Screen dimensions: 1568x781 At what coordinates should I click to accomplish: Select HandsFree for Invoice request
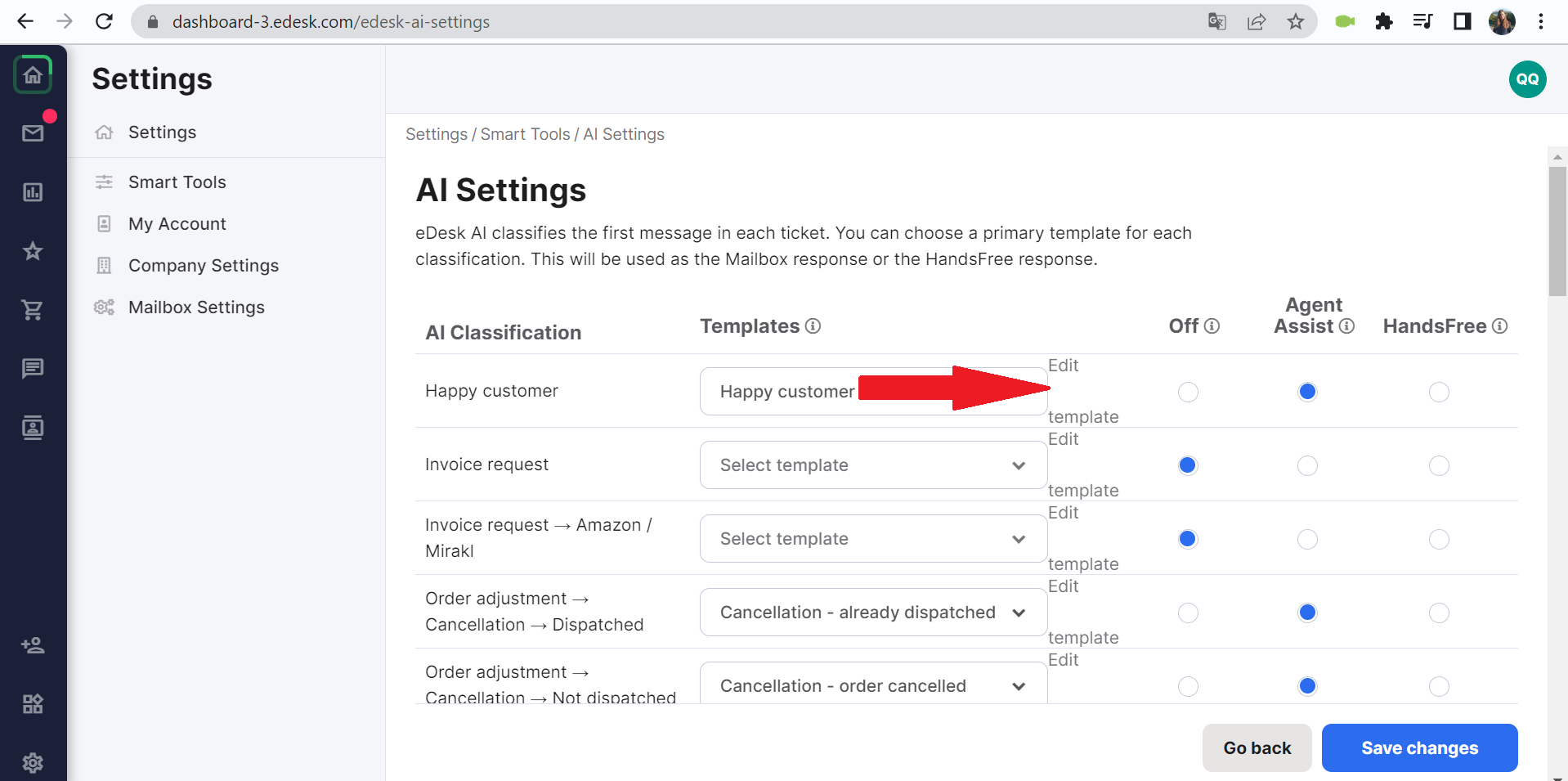point(1439,465)
